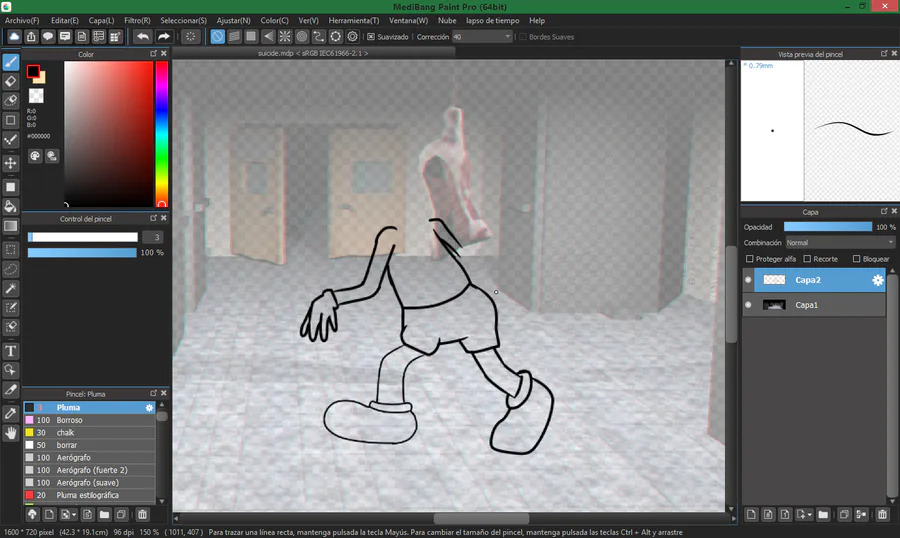Select the transparent color swatch
This screenshot has height=538, width=900.
point(36,96)
